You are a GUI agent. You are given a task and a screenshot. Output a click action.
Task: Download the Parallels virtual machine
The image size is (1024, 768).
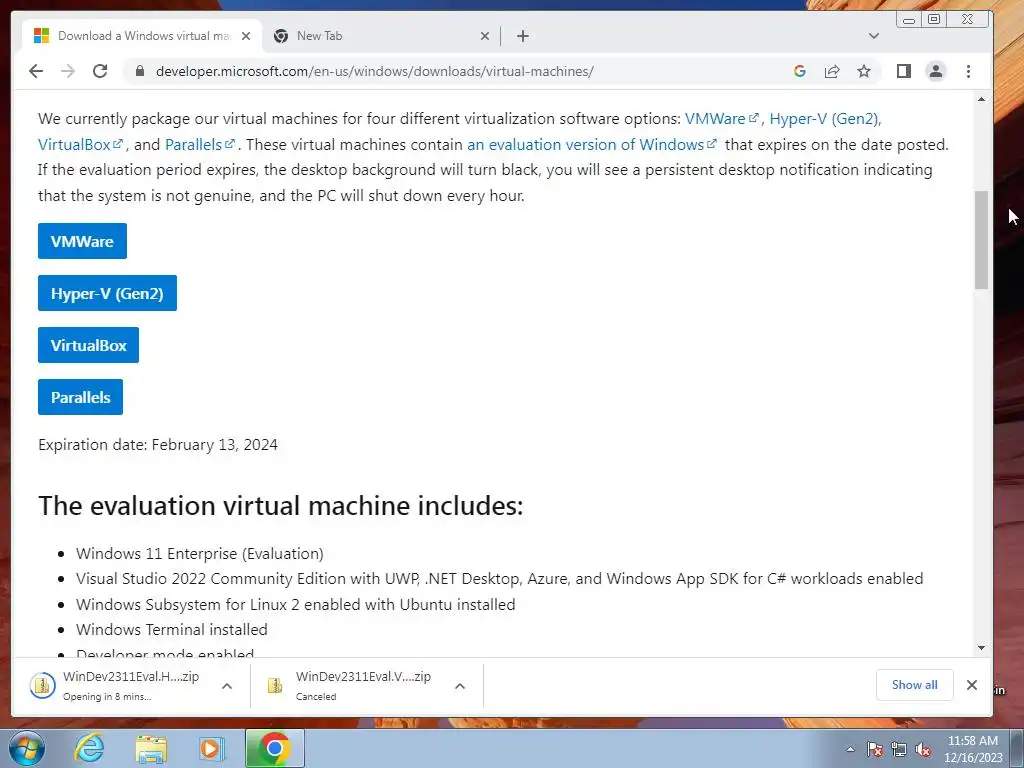[80, 397]
